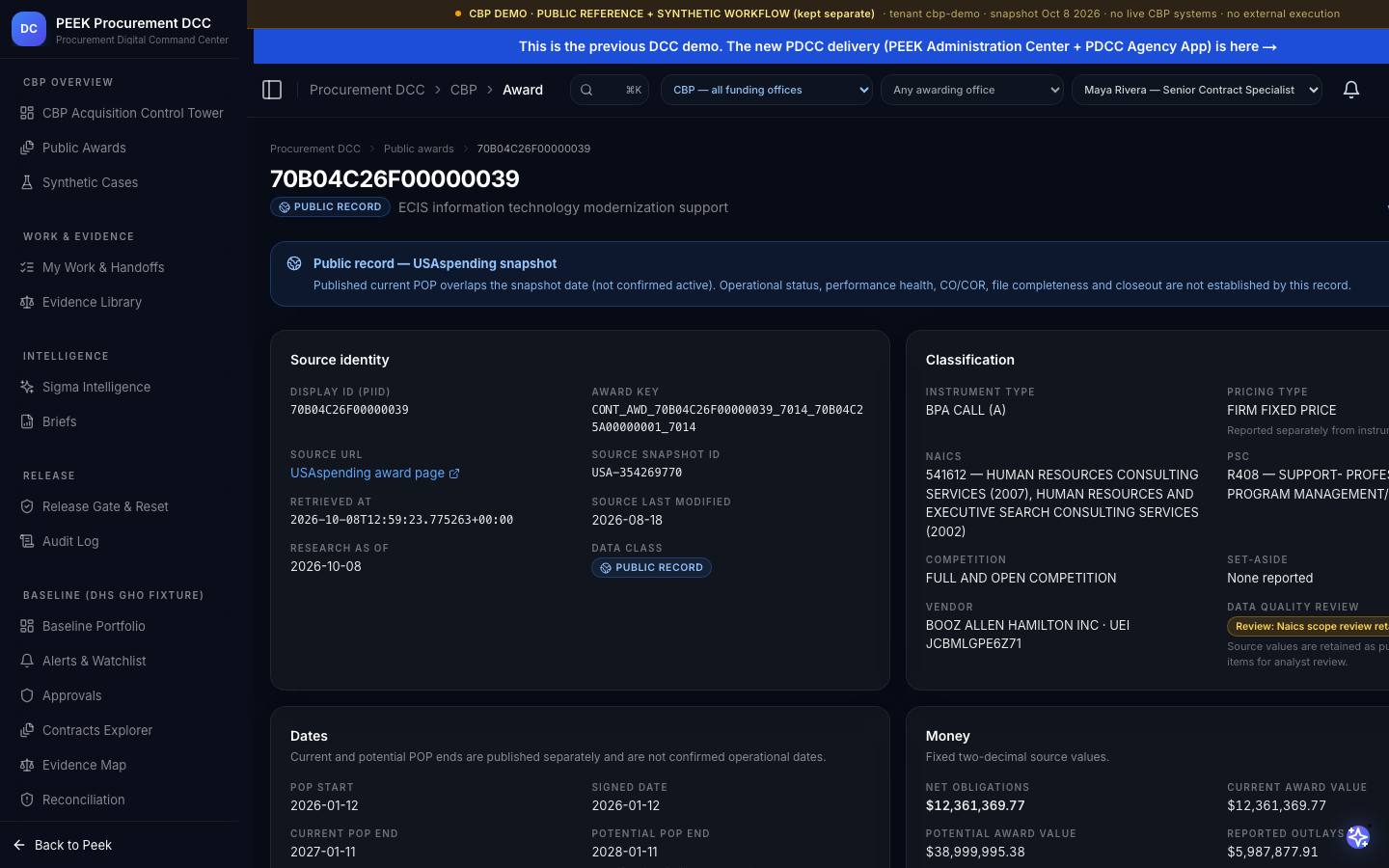Click the Baseline Portfolio grid icon
Image resolution: width=1389 pixels, height=868 pixels.
point(27,626)
